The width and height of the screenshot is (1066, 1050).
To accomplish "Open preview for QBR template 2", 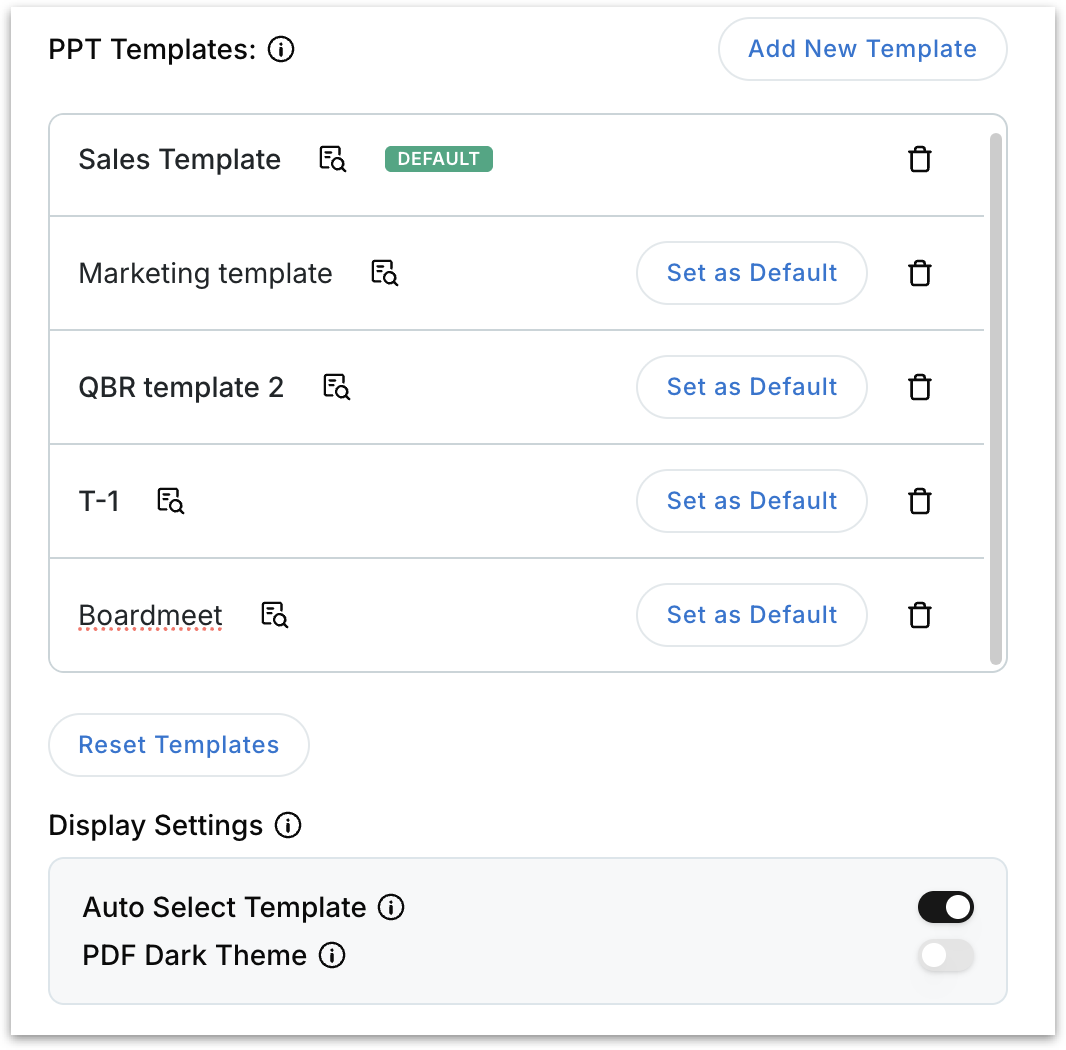I will (336, 387).
